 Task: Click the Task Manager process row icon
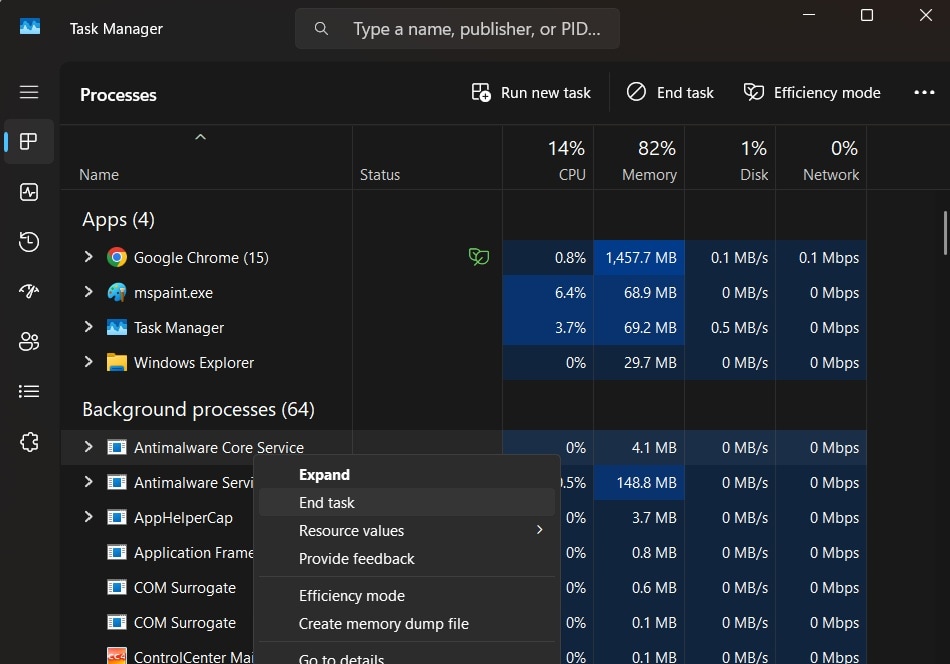[x=117, y=328]
